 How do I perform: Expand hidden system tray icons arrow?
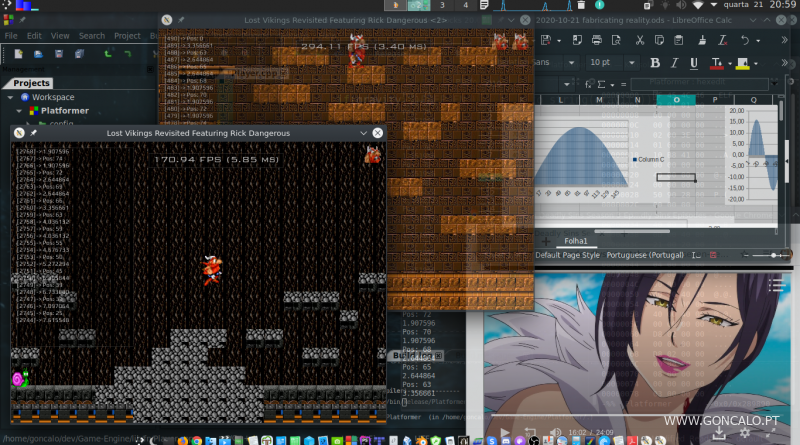[713, 5]
